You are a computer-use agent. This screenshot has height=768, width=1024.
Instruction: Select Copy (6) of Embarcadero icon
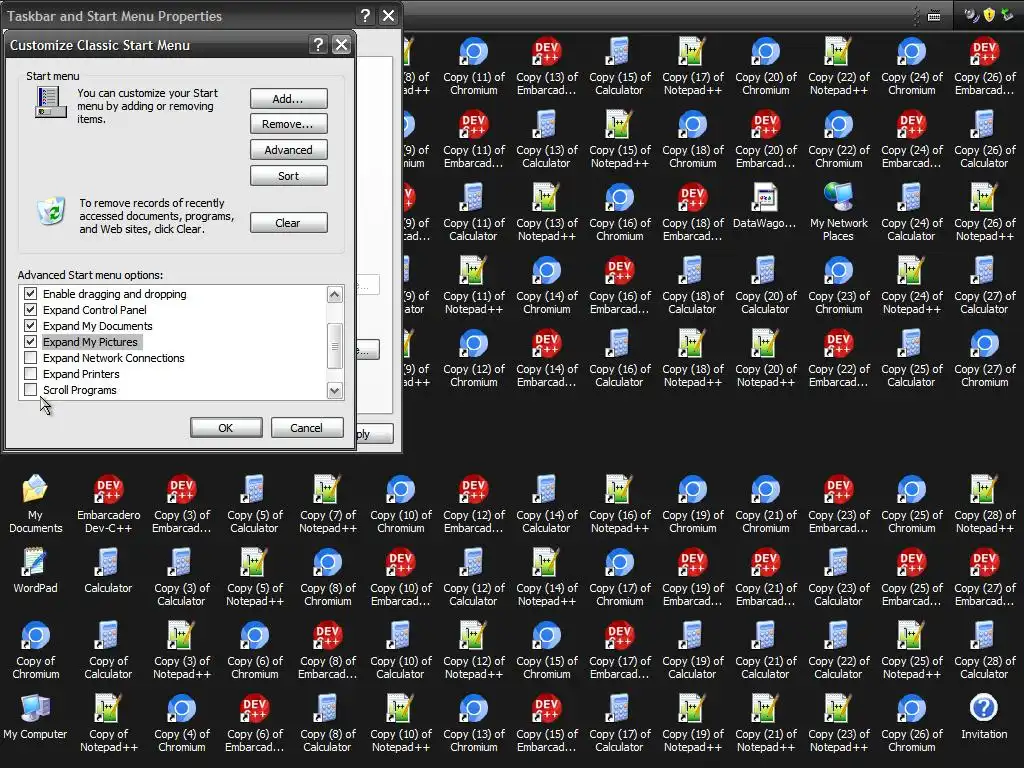tap(255, 724)
